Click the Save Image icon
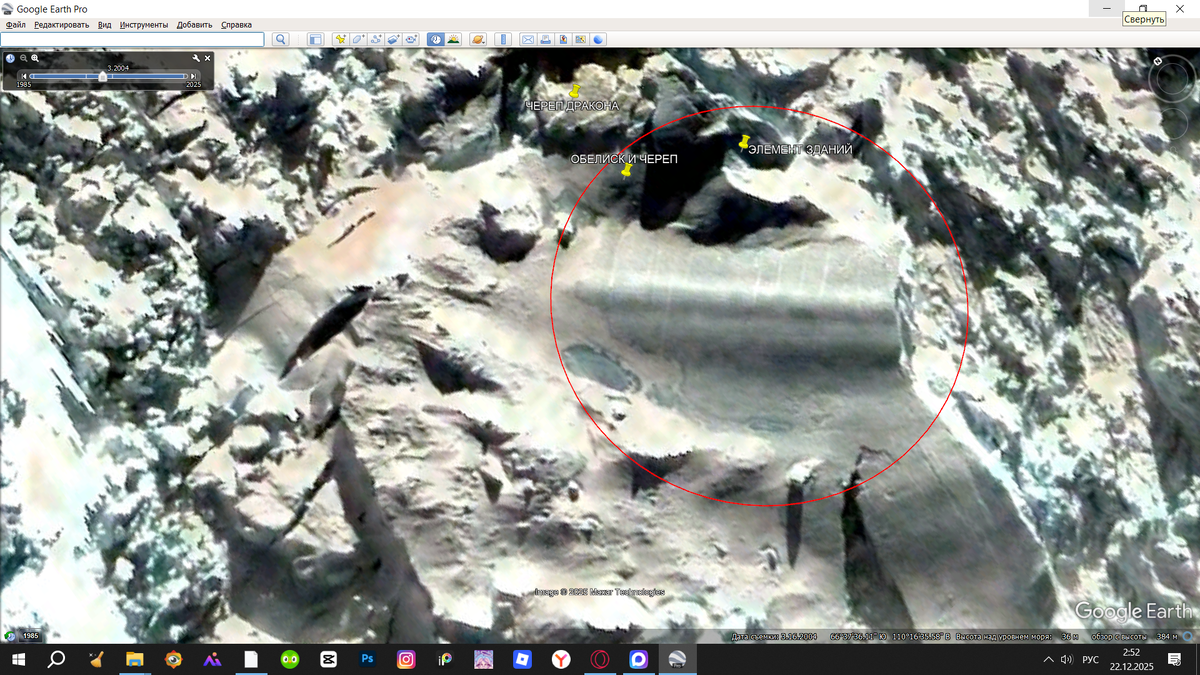Image resolution: width=1200 pixels, height=675 pixels. click(x=563, y=39)
